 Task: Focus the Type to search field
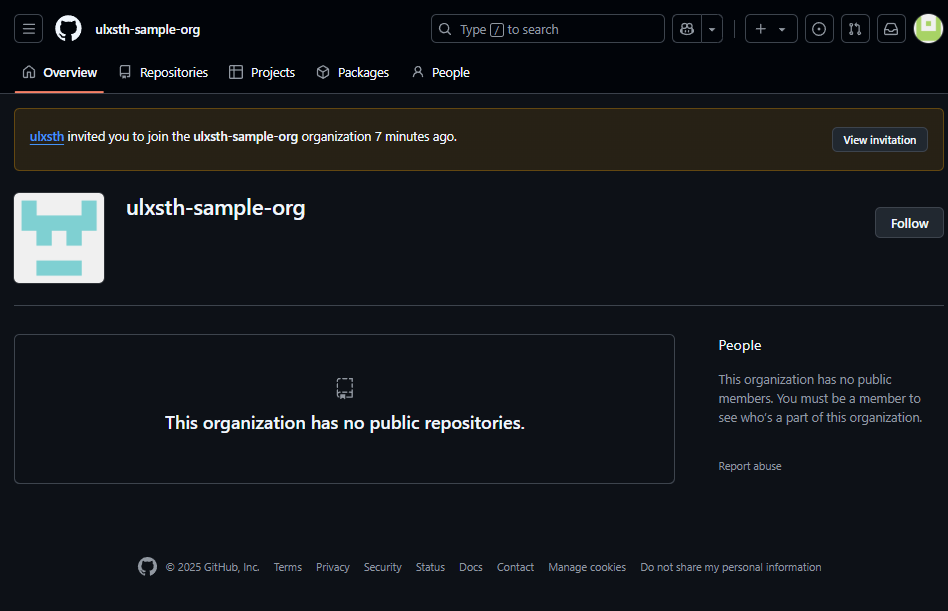547,29
